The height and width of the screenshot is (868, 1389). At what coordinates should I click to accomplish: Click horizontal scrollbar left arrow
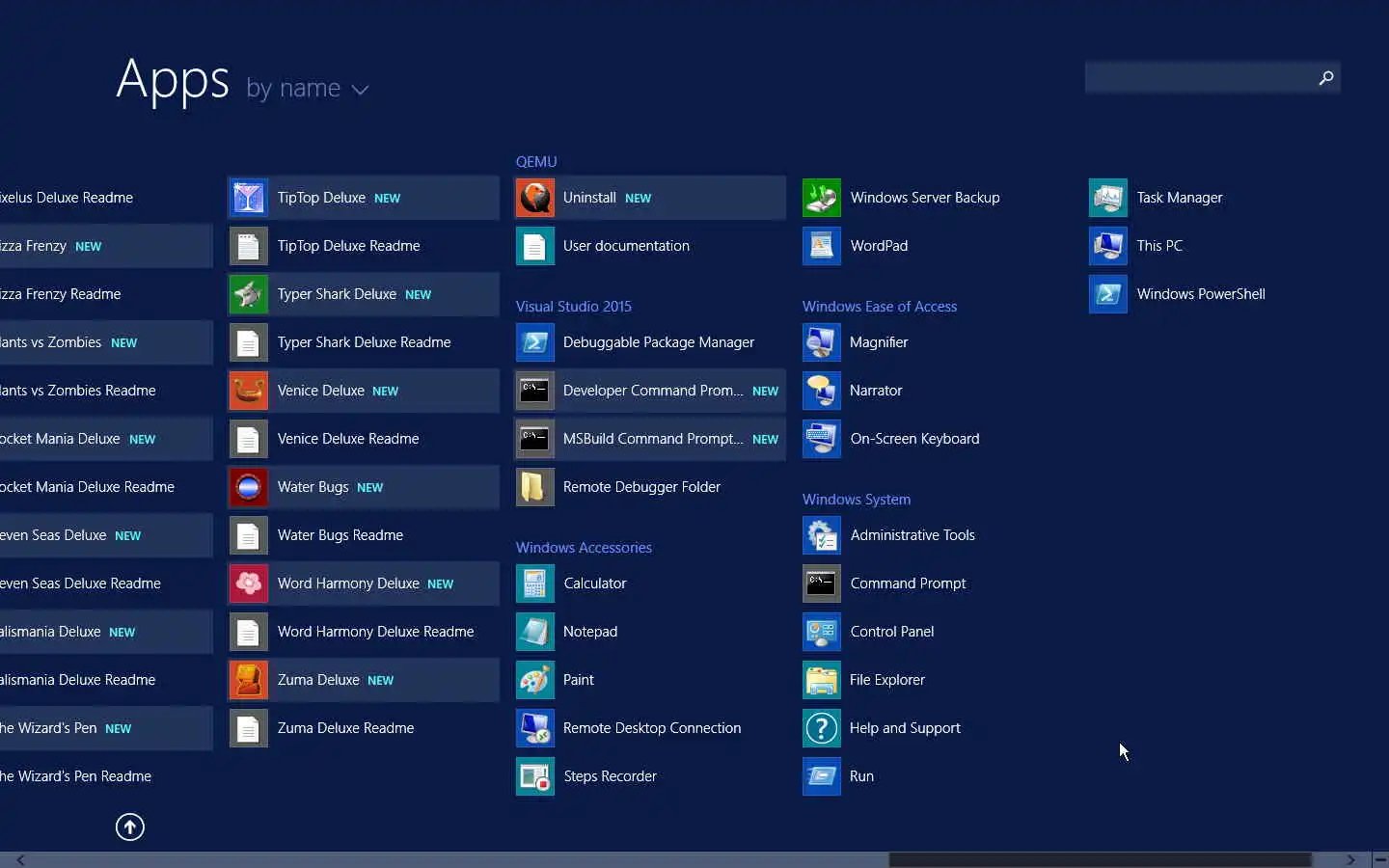(20, 859)
